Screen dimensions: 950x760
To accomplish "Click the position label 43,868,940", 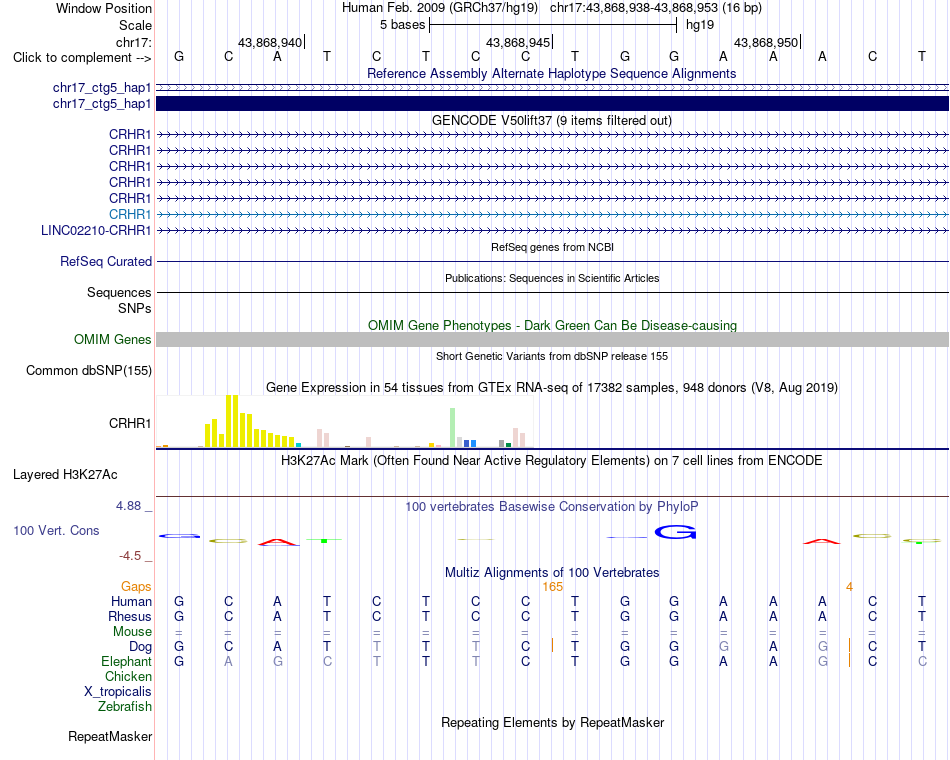I will [x=270, y=42].
